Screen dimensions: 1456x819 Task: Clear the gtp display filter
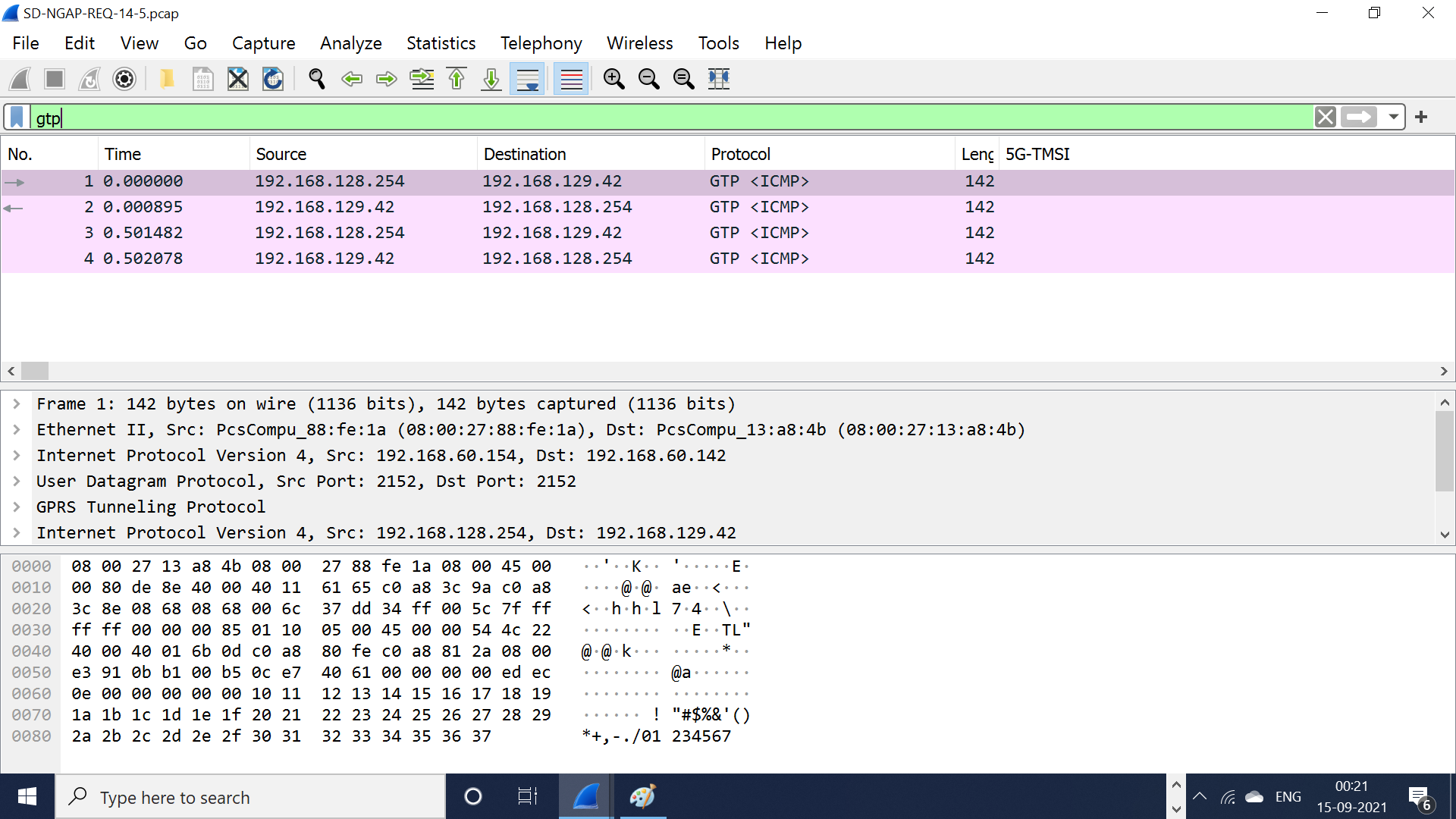point(1326,117)
